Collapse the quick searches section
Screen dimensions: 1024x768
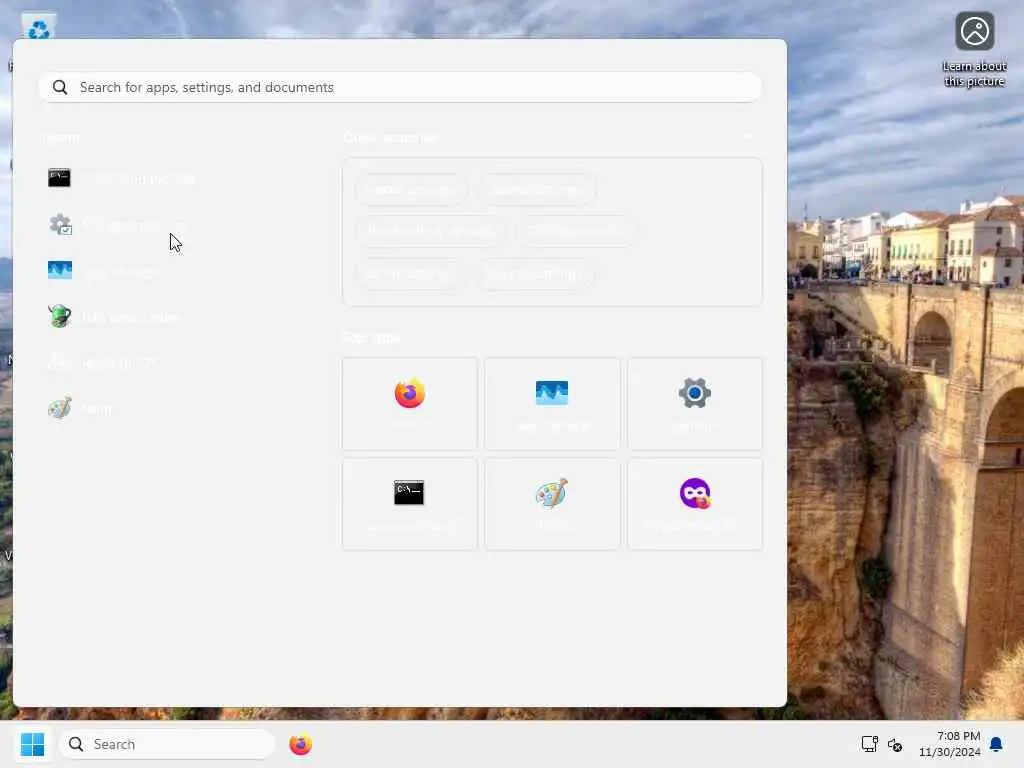point(748,136)
